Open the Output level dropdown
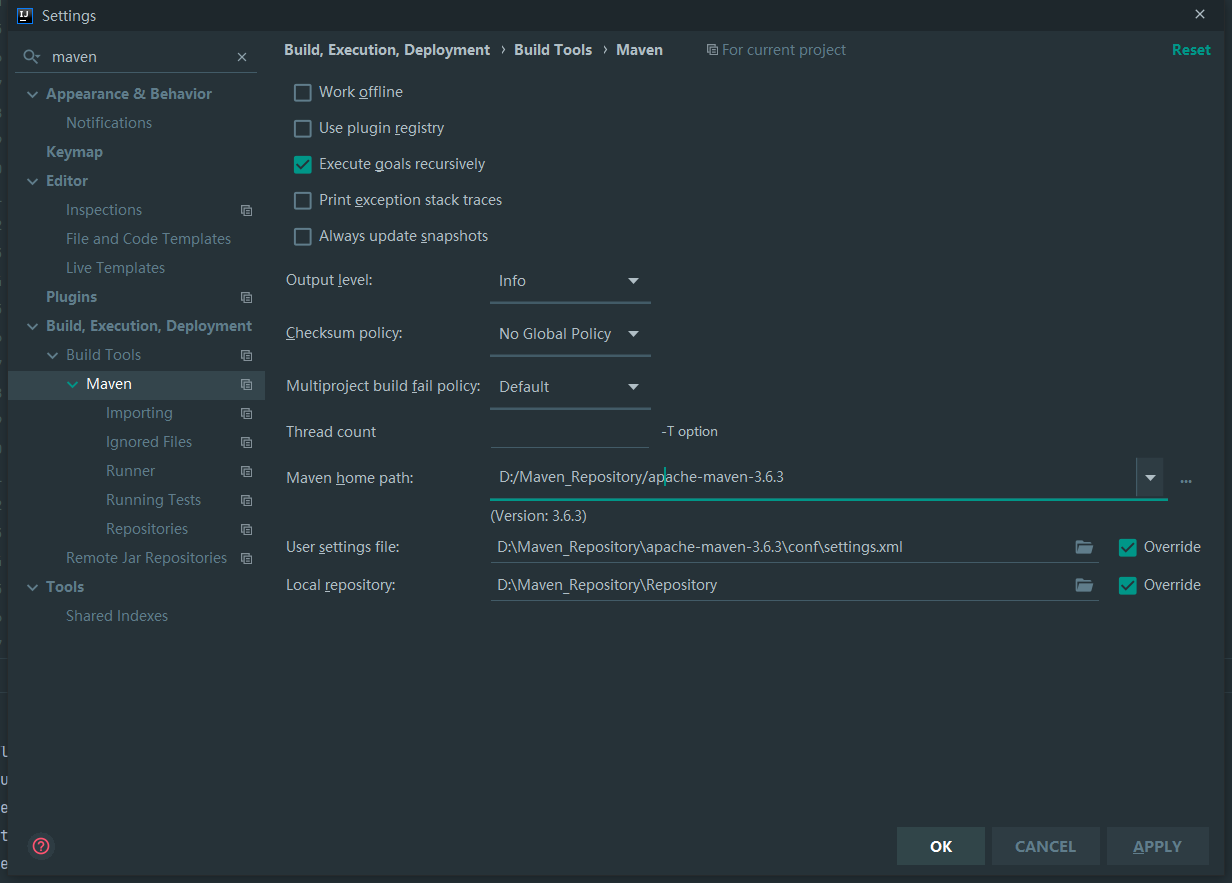This screenshot has height=883, width=1232. pos(570,281)
